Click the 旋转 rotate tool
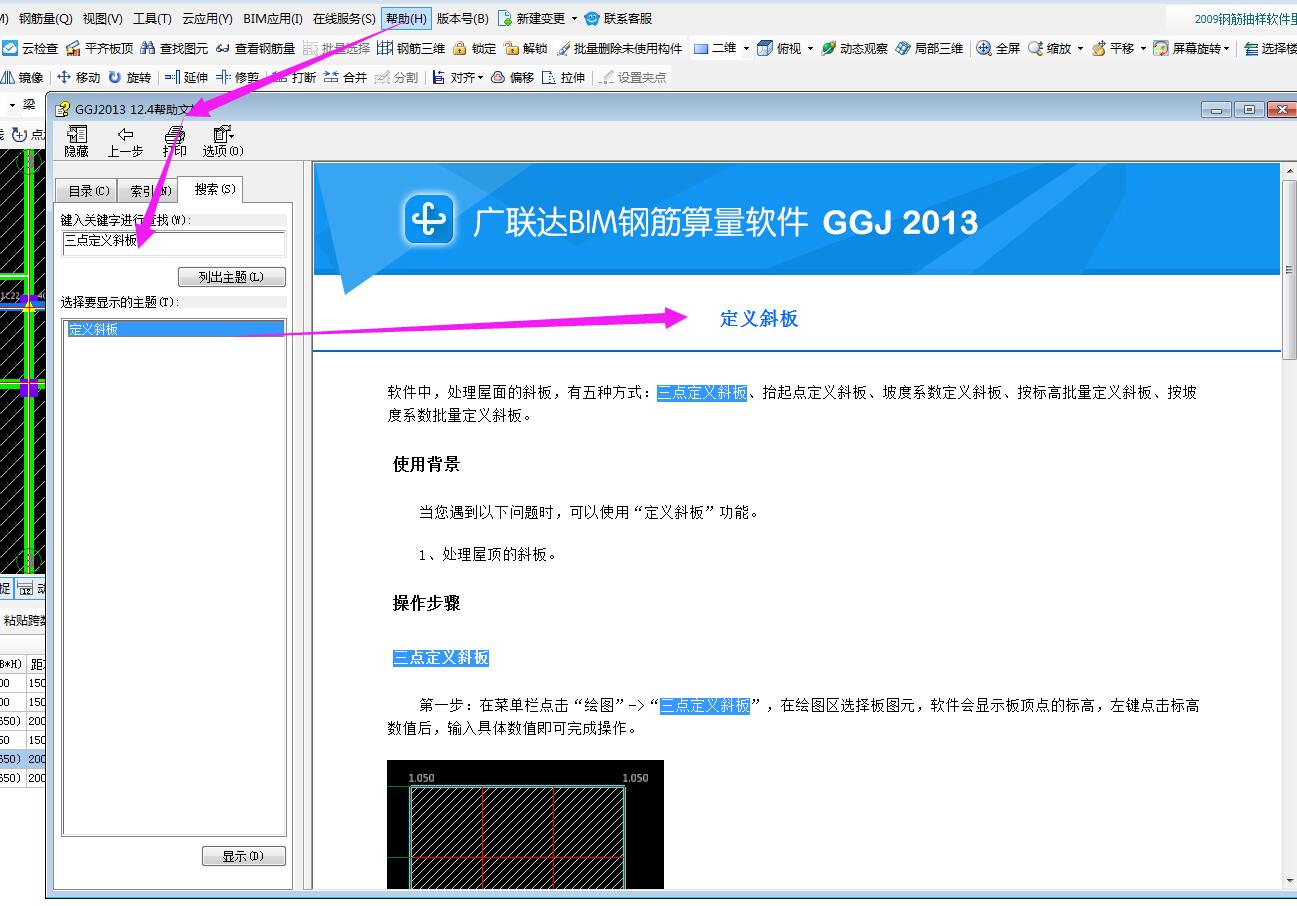 coord(130,77)
